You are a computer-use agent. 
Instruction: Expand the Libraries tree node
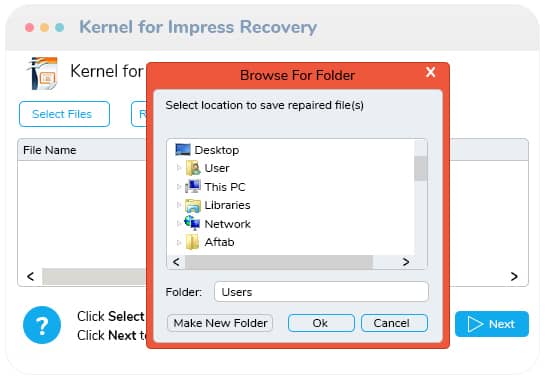[179, 205]
